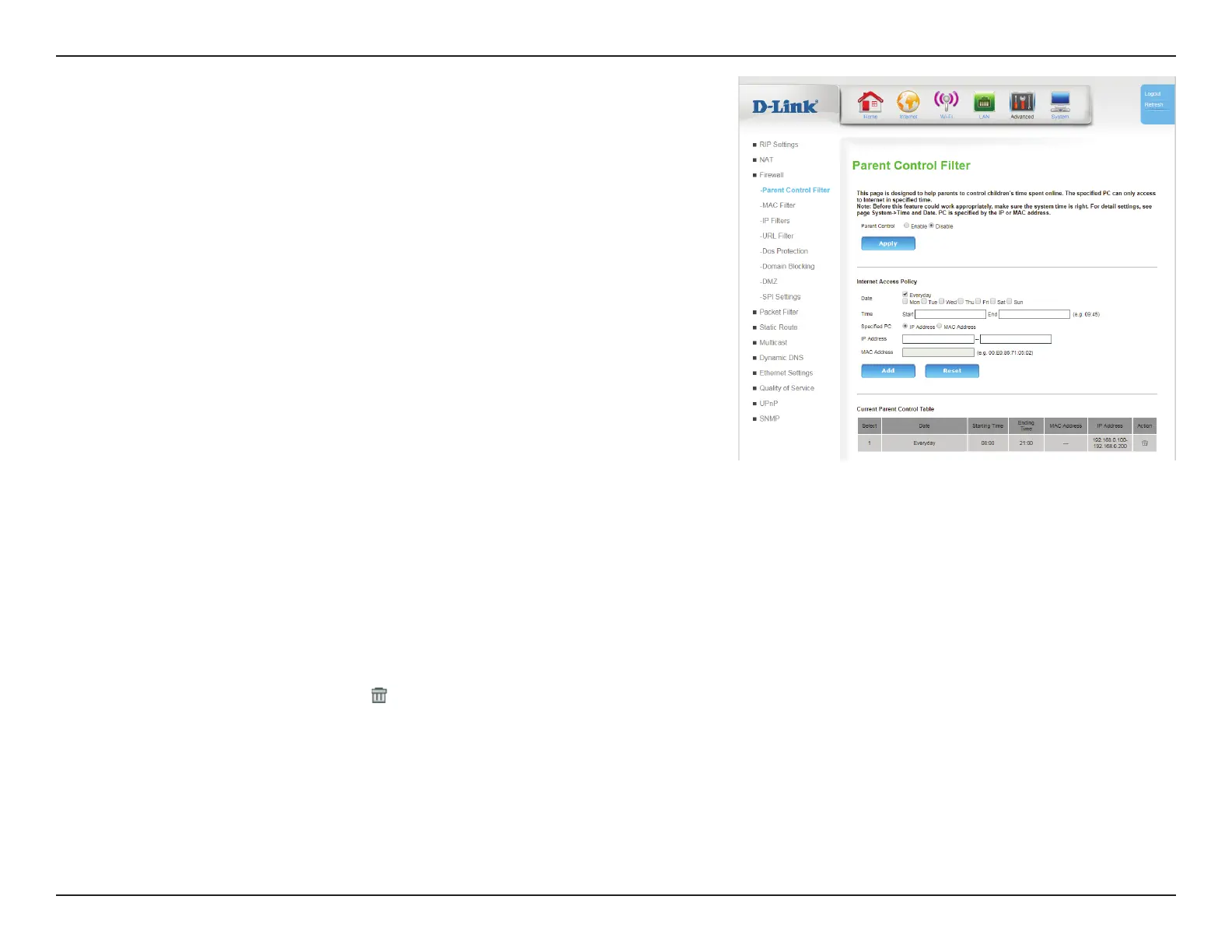The height and width of the screenshot is (952, 1232).
Task: Collapse the Firewall sidebar section
Action: [772, 175]
